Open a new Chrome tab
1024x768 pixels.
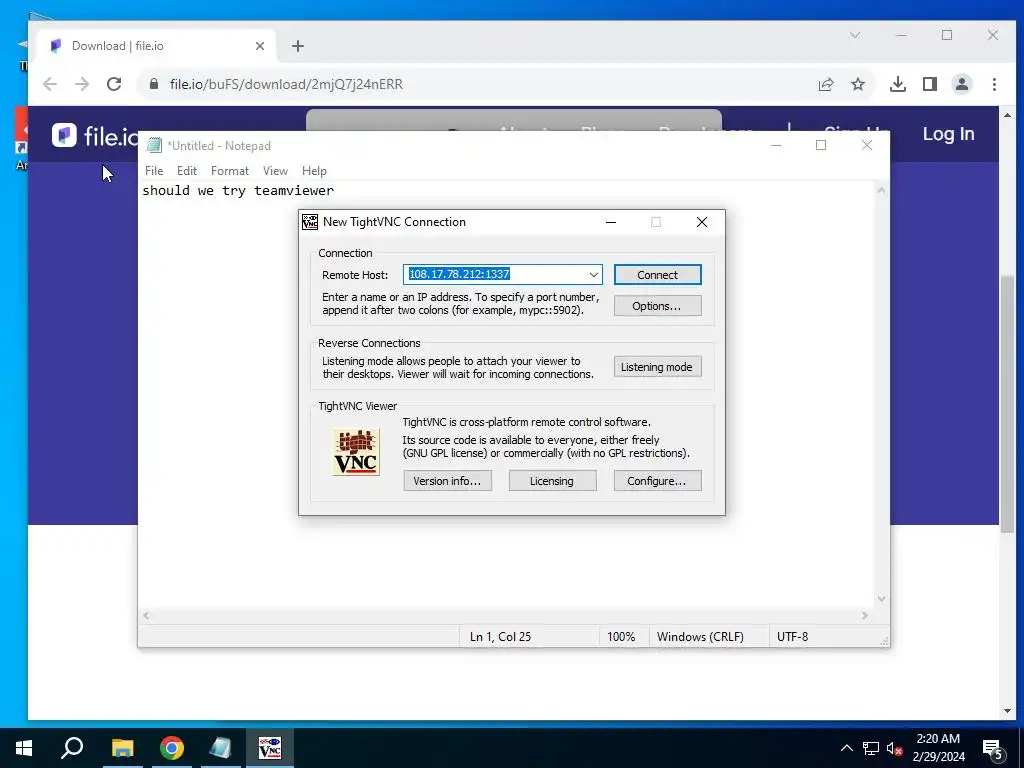coord(298,46)
